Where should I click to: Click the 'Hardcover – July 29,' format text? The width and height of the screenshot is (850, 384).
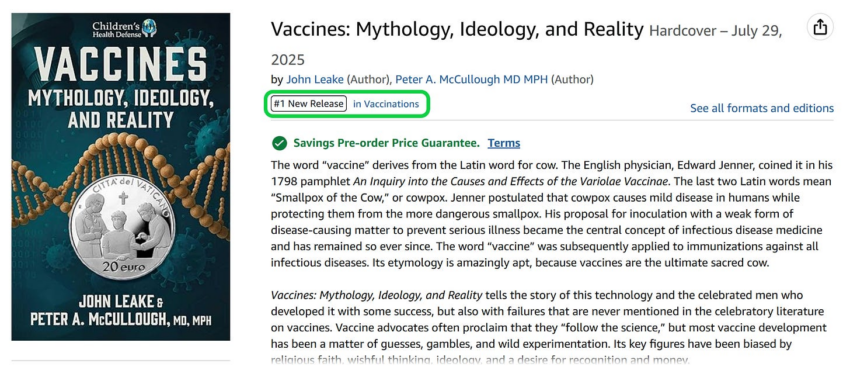[716, 31]
